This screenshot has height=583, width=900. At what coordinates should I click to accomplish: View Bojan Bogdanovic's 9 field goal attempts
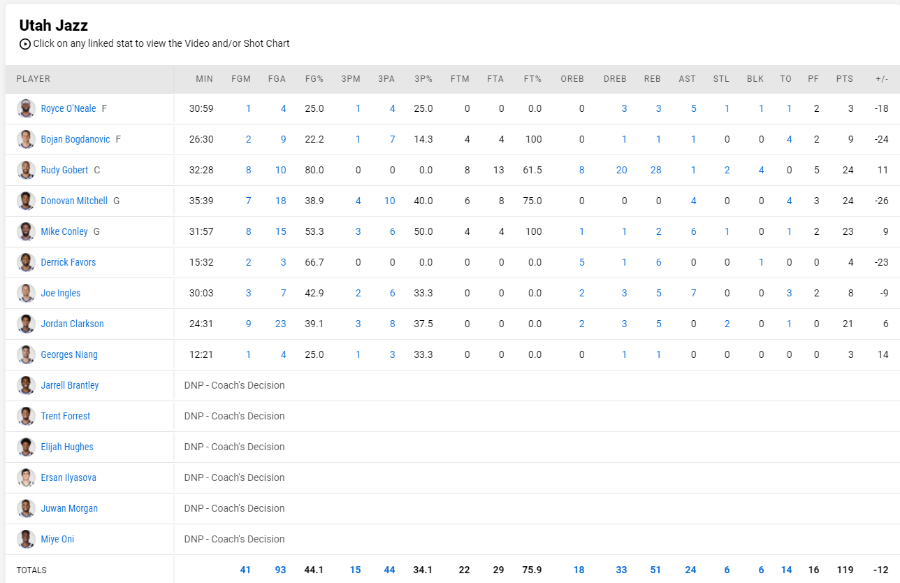(283, 139)
